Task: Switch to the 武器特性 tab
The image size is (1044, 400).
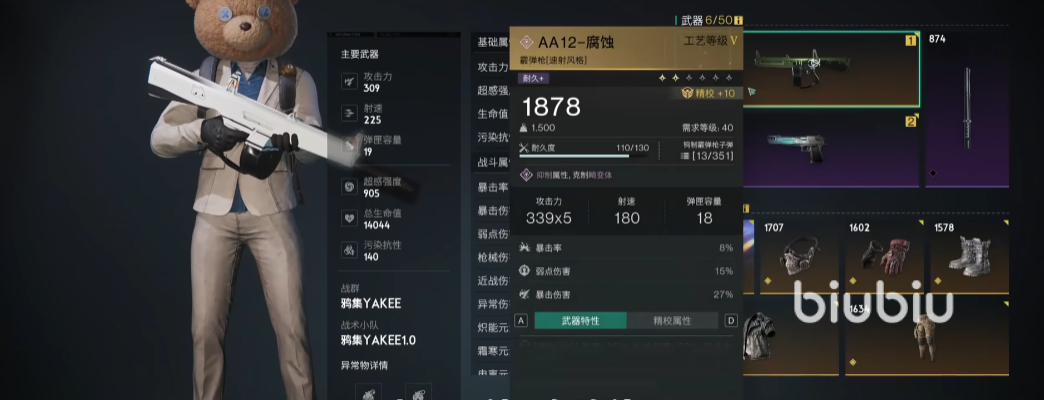Action: [580, 321]
